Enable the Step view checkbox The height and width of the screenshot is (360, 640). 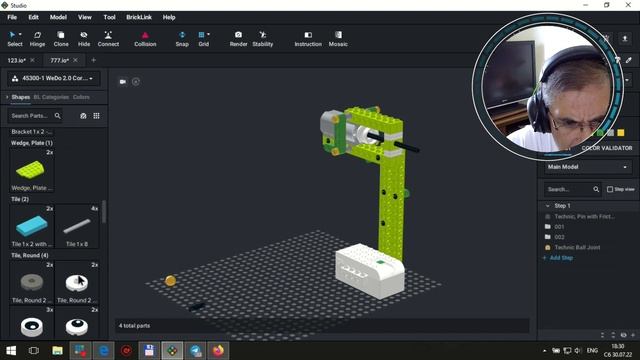[x=610, y=189]
